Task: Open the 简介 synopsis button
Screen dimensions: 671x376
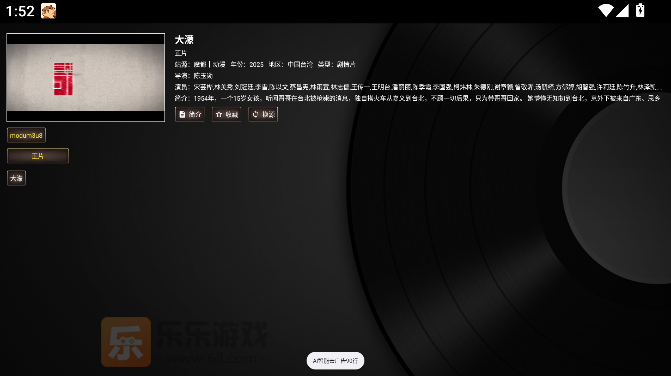Action: (190, 114)
